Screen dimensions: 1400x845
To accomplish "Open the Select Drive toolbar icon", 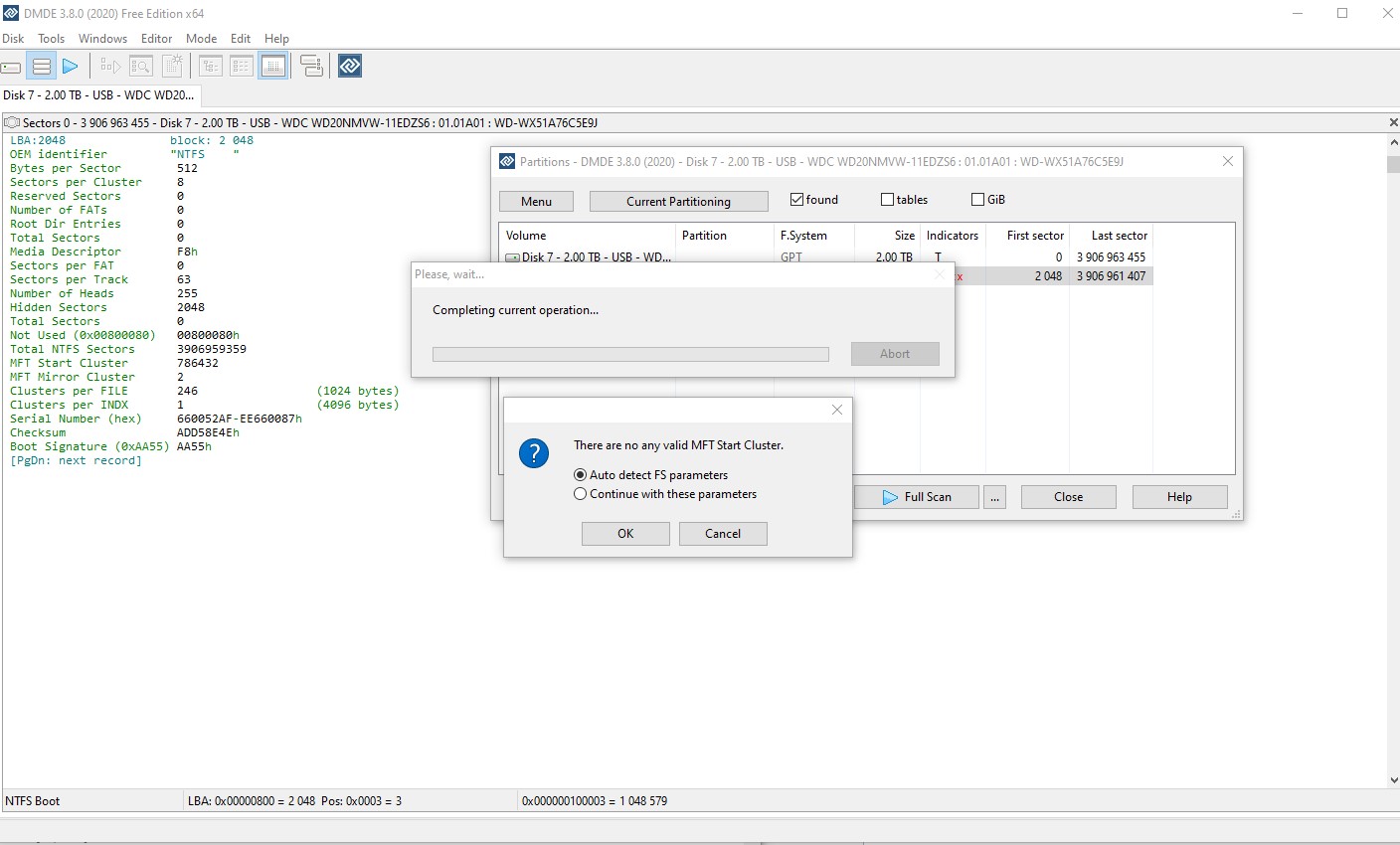I will [x=12, y=67].
